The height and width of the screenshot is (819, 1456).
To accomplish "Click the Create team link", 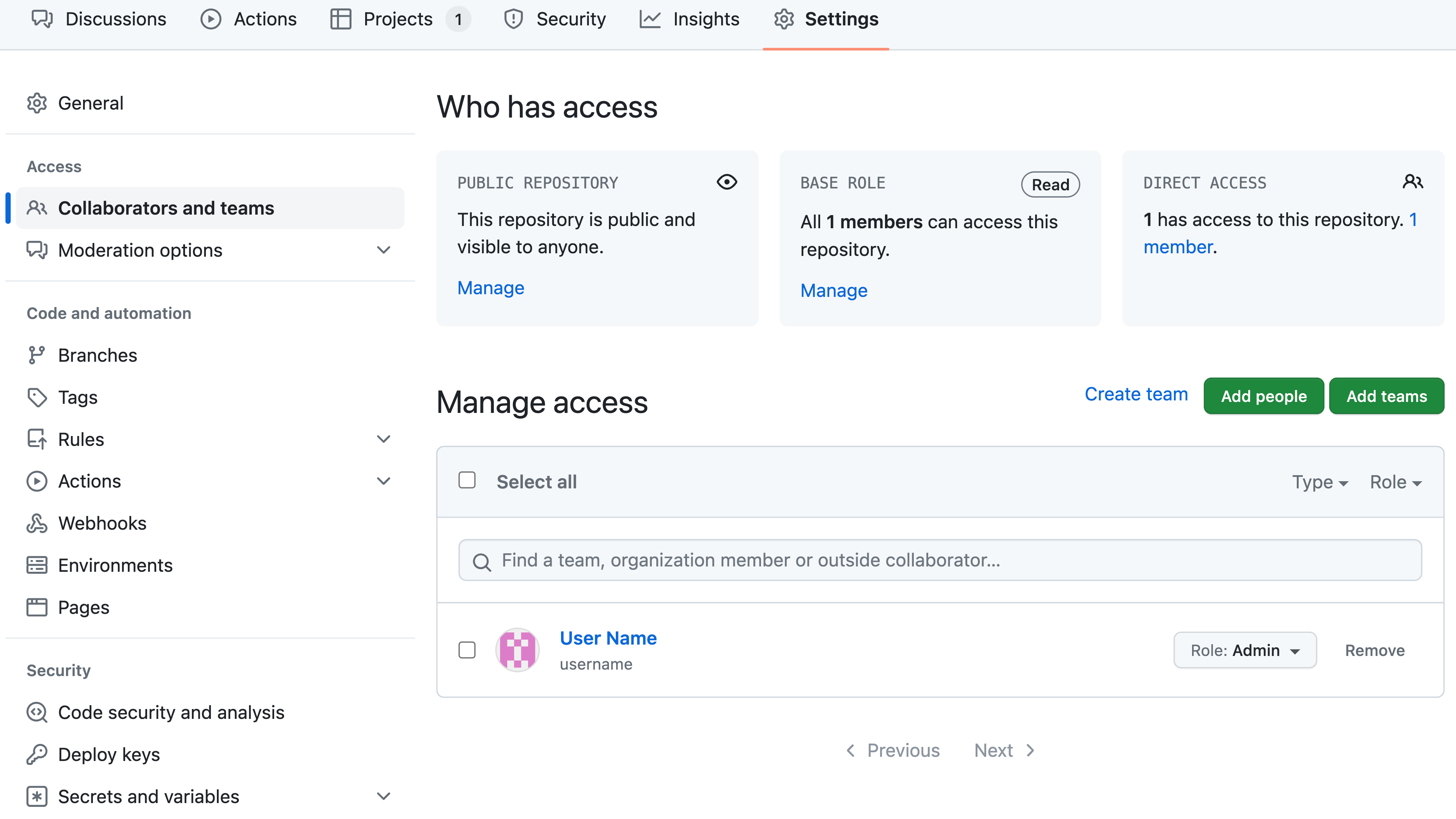I will [x=1136, y=394].
